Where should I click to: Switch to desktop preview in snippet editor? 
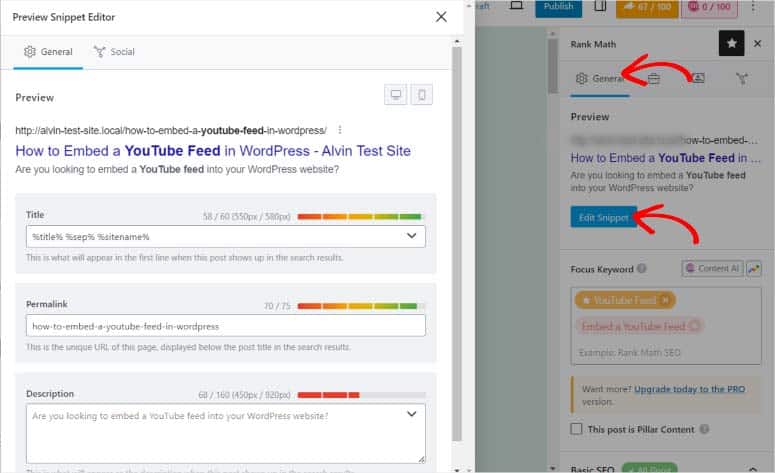click(396, 95)
